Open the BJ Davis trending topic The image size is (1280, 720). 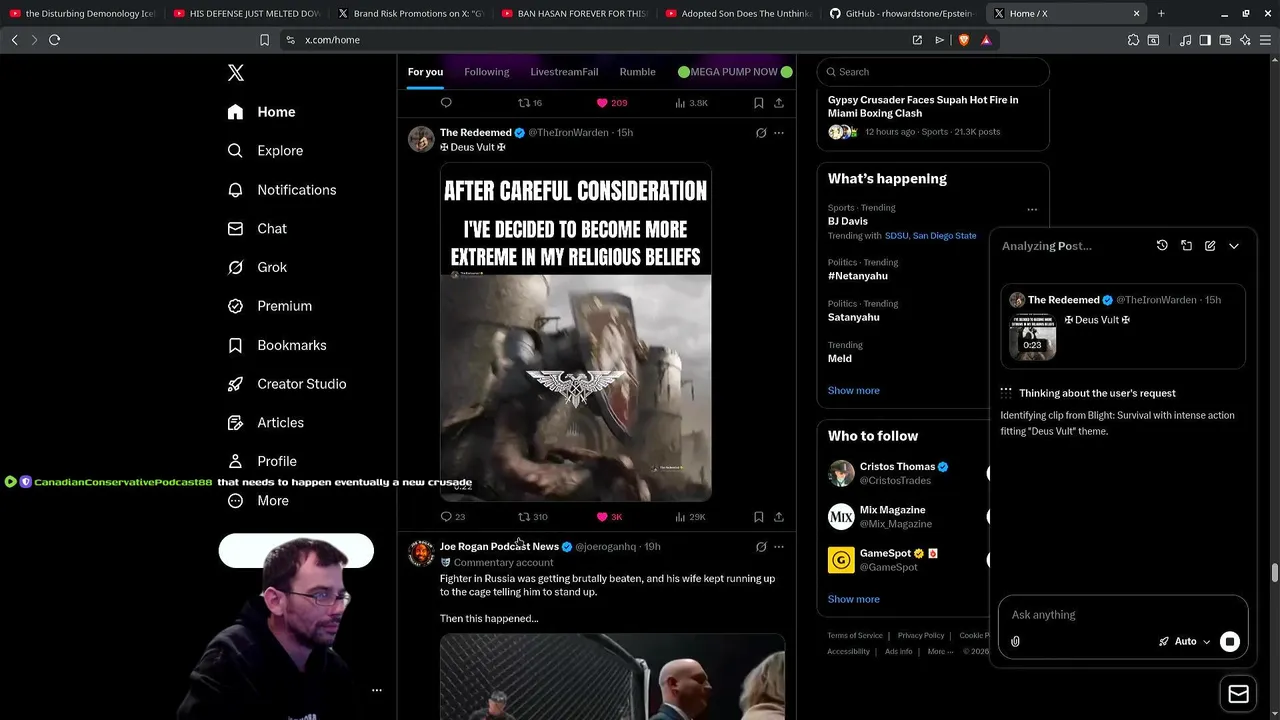[x=848, y=221]
